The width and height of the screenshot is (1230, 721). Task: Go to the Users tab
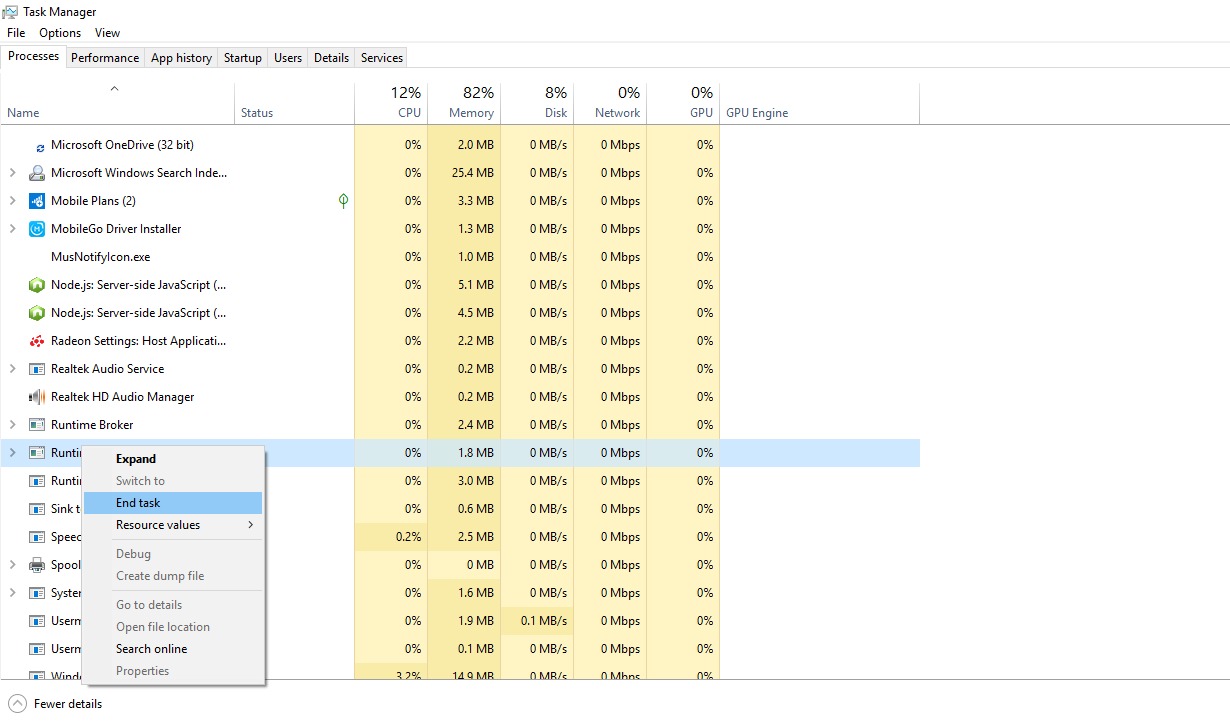(288, 58)
